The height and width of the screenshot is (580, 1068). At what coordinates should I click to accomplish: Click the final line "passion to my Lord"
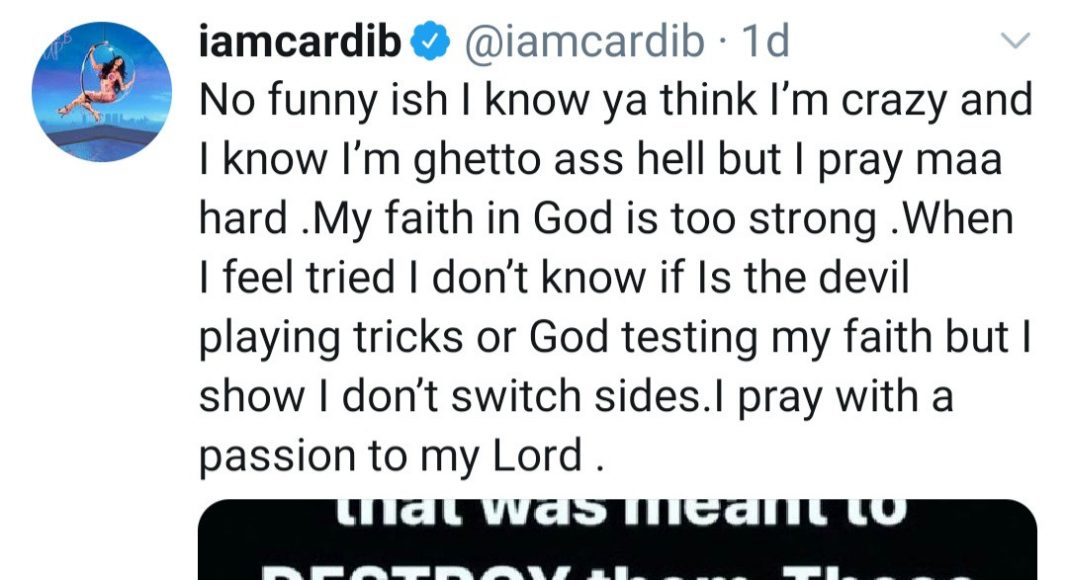coord(402,456)
